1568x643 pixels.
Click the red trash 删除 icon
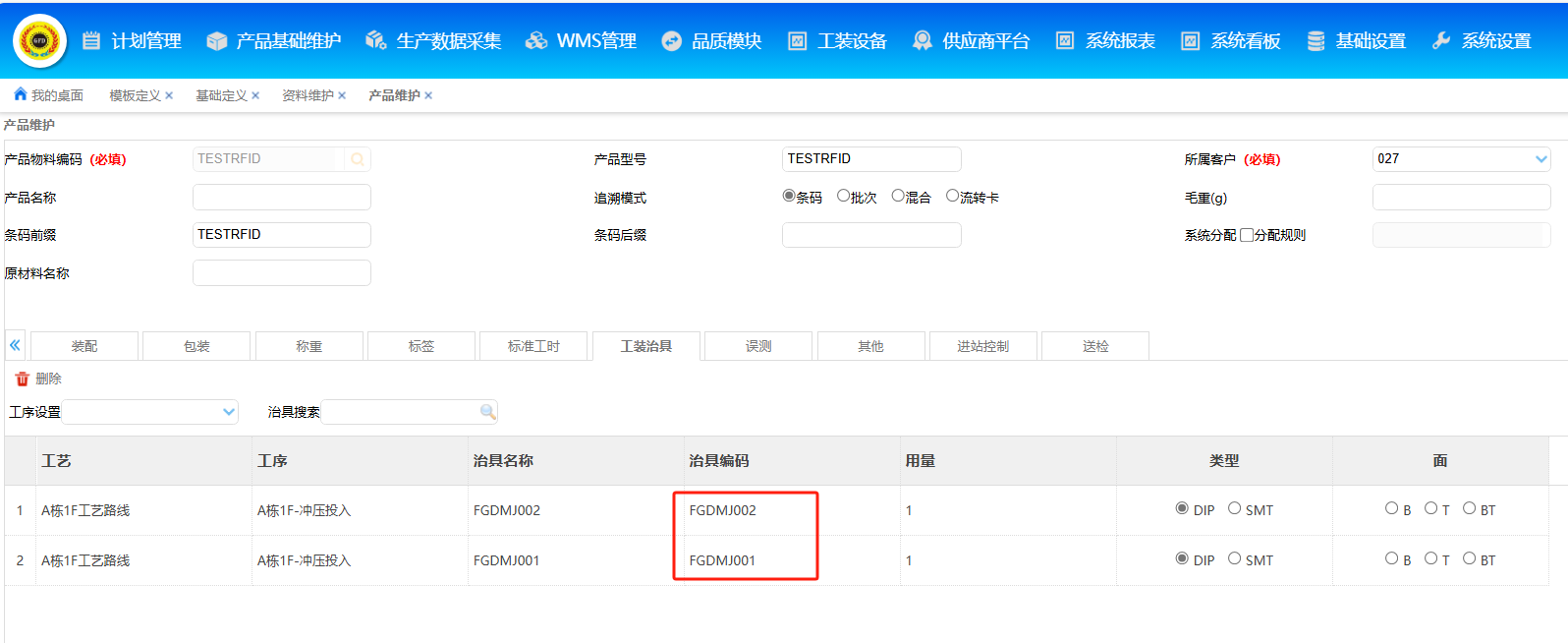[23, 379]
